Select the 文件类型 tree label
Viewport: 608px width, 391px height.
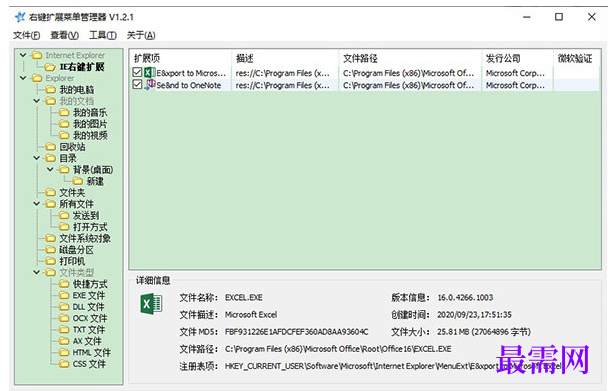[76, 272]
